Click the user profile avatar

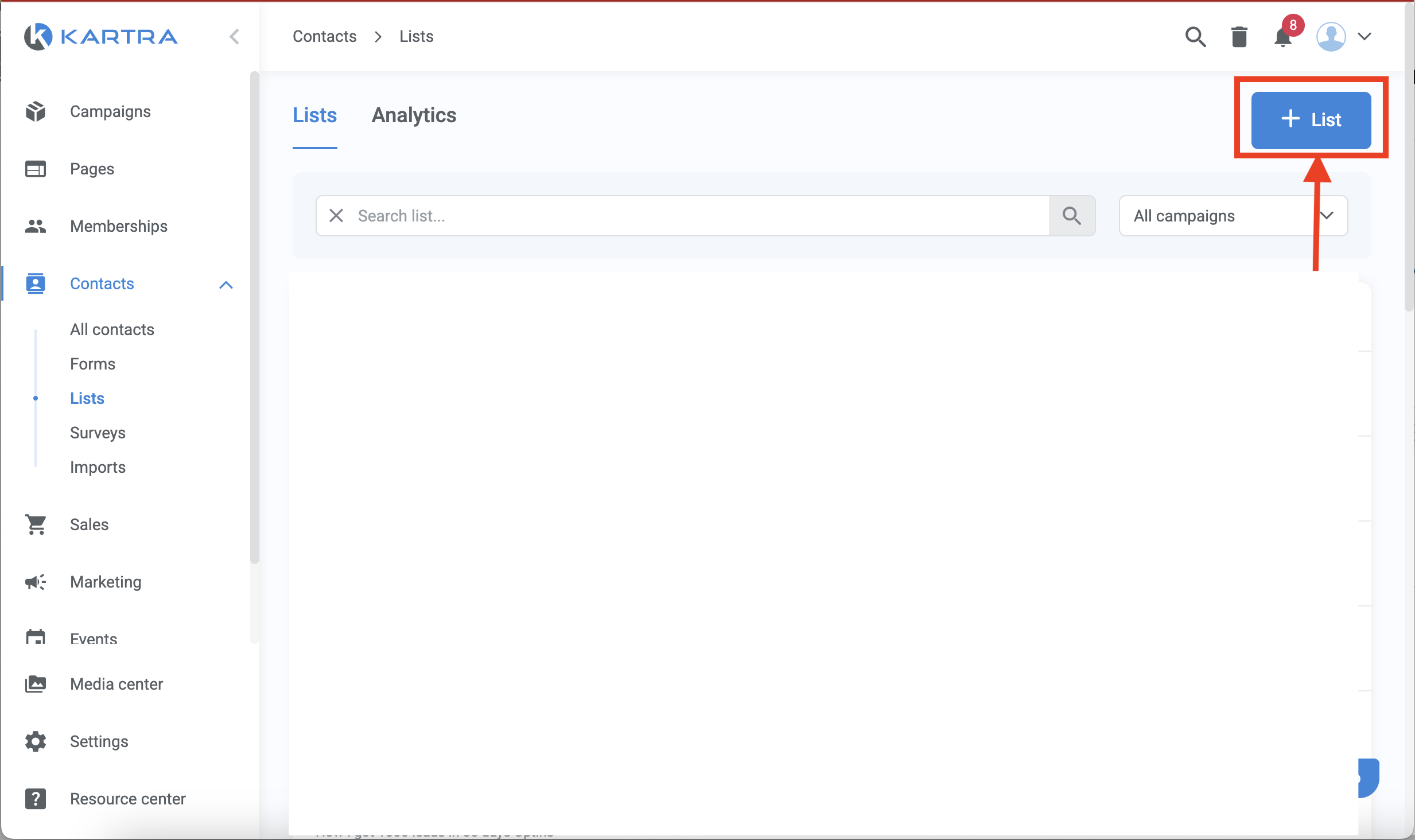(x=1331, y=37)
